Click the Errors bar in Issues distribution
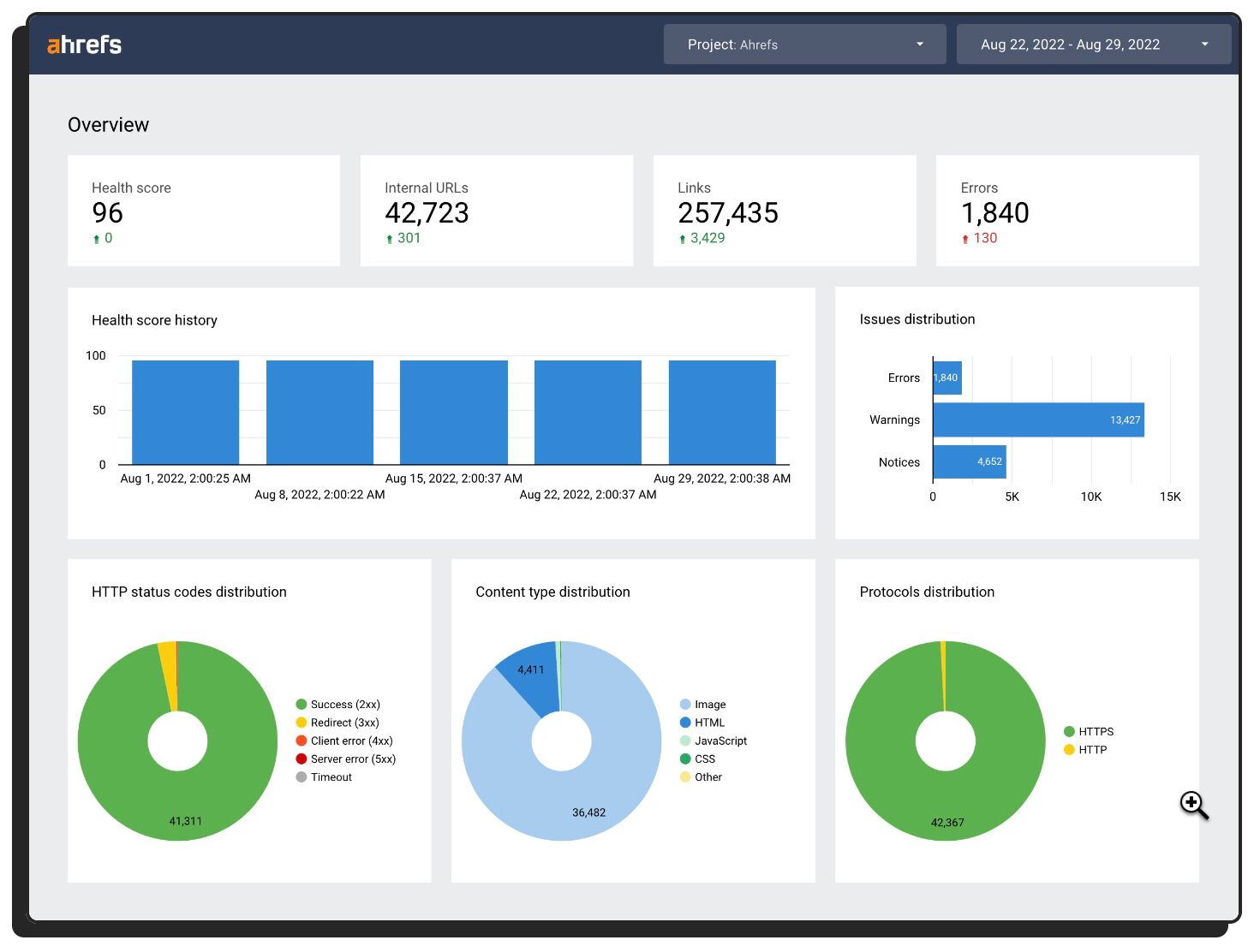The height and width of the screenshot is (952, 1254). [947, 378]
